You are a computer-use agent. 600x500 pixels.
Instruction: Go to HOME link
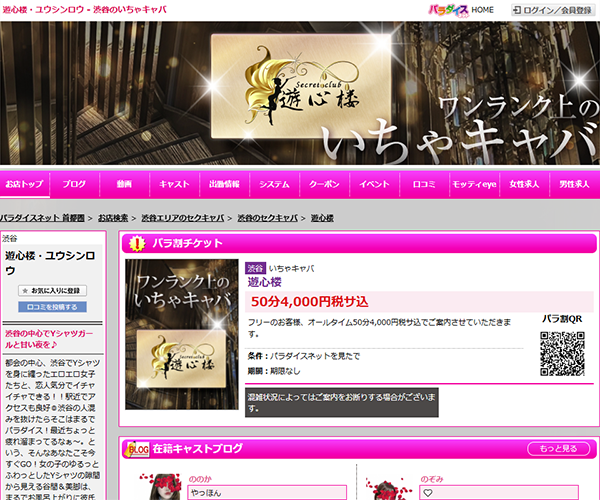tap(483, 10)
